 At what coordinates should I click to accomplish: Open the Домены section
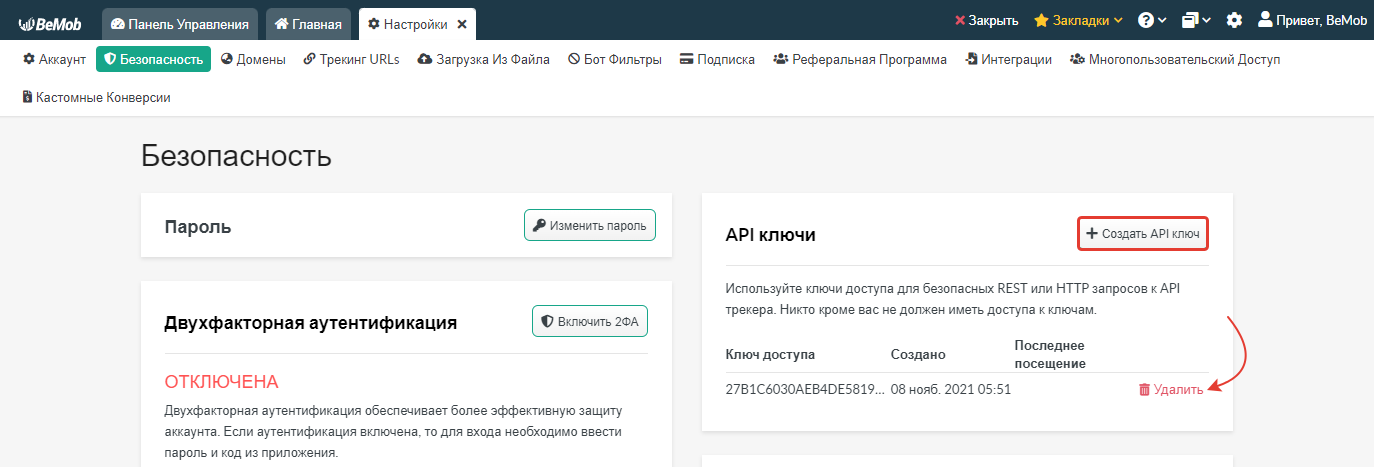coord(253,59)
